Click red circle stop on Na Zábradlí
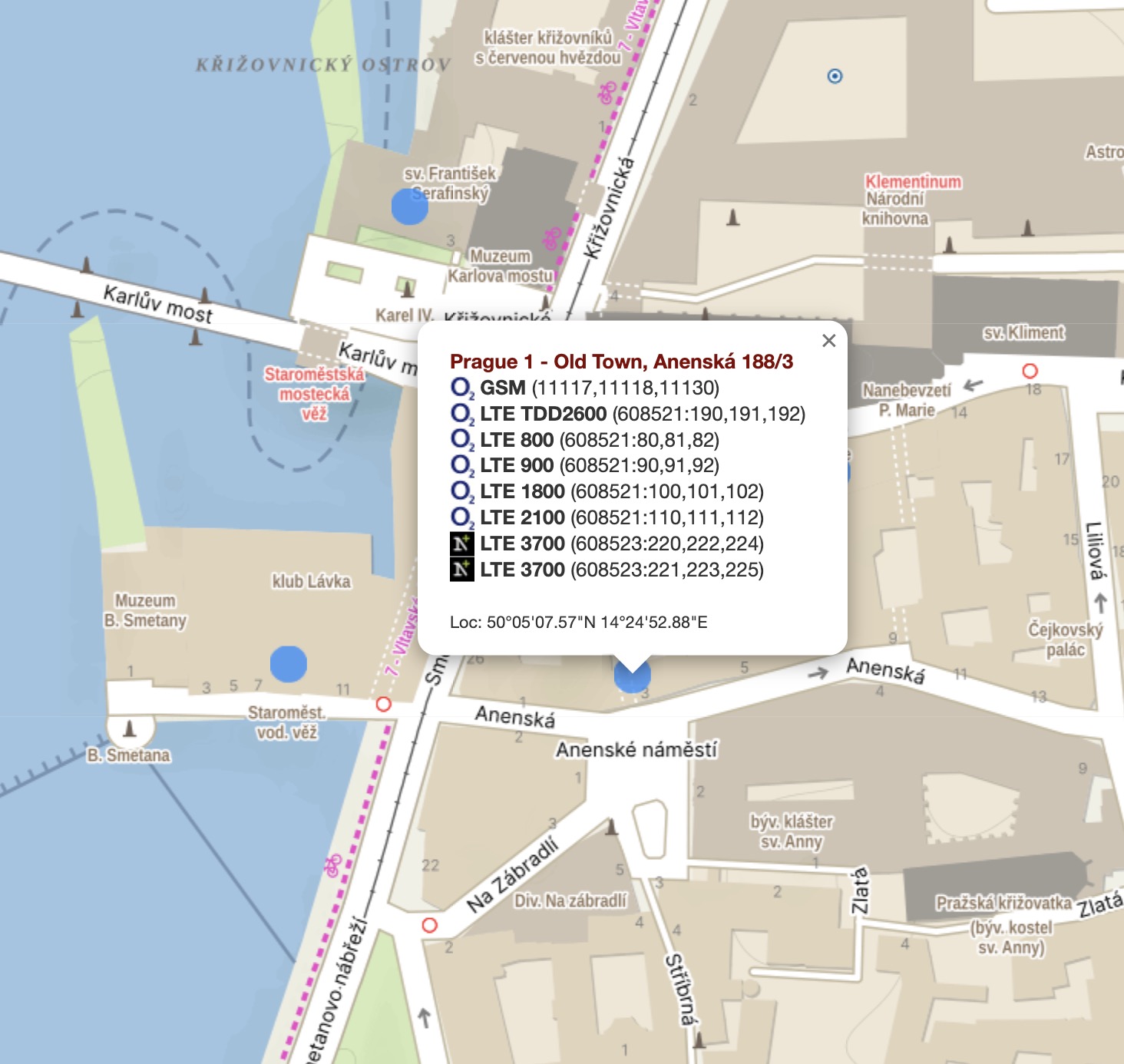This screenshot has height=1064, width=1124. pos(430,925)
